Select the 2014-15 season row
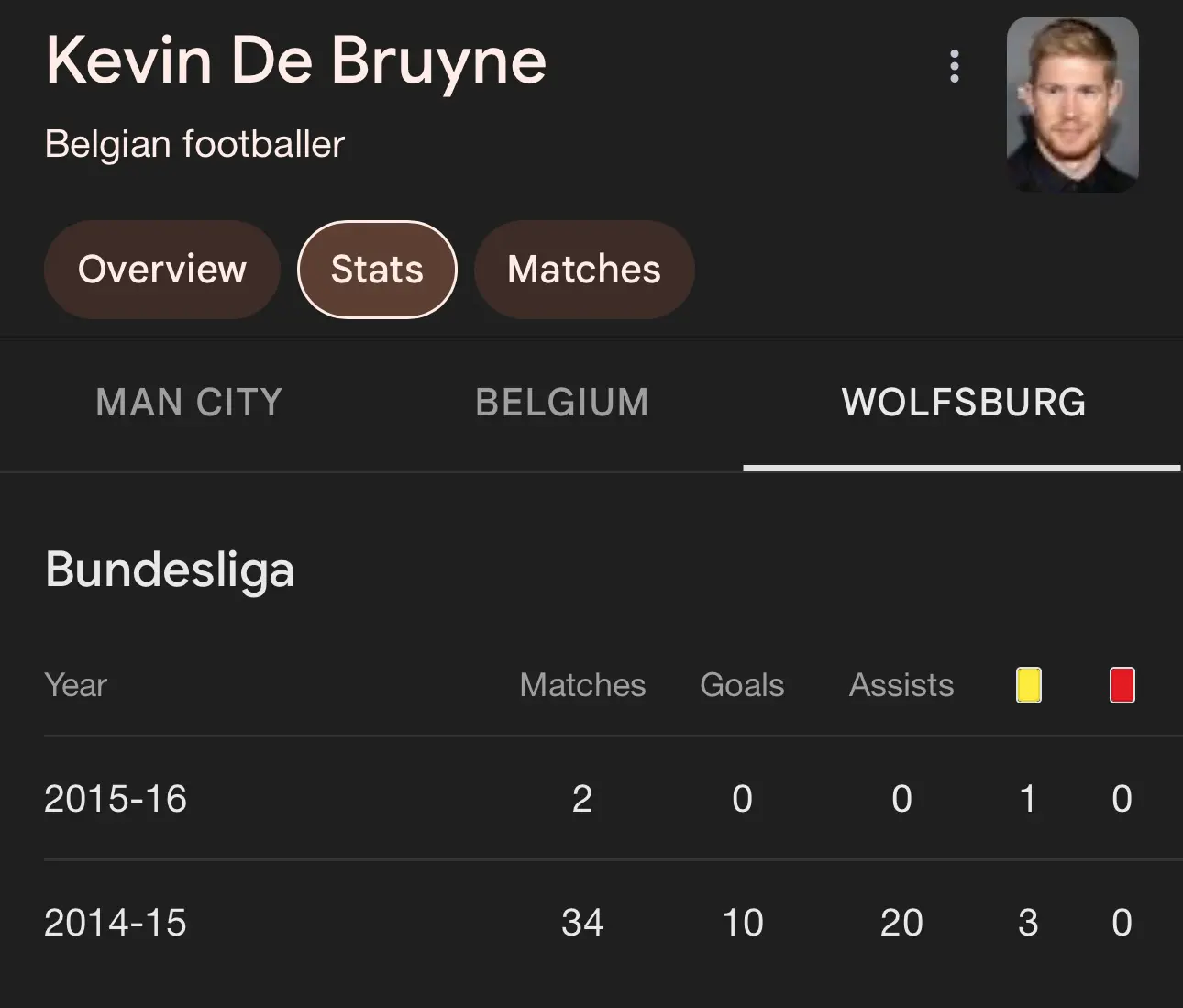 point(613,922)
